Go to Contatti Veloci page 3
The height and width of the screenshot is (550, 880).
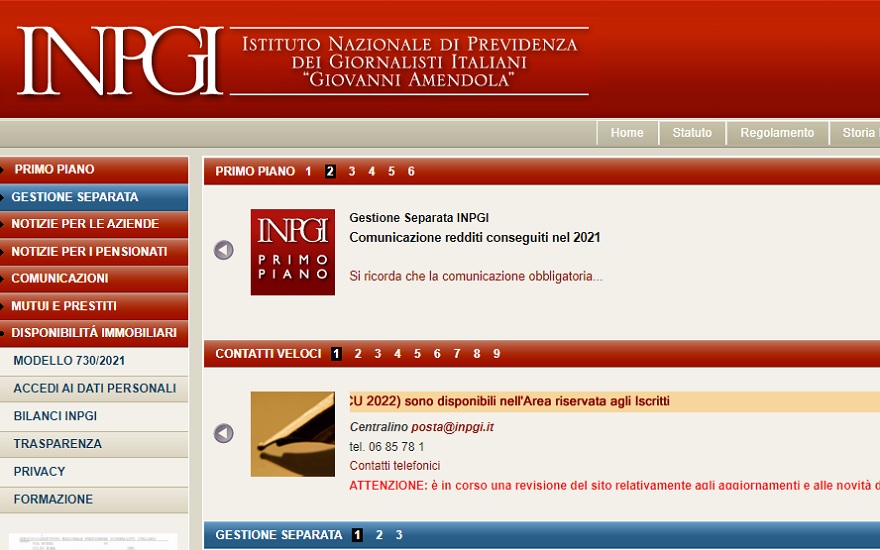tap(378, 354)
